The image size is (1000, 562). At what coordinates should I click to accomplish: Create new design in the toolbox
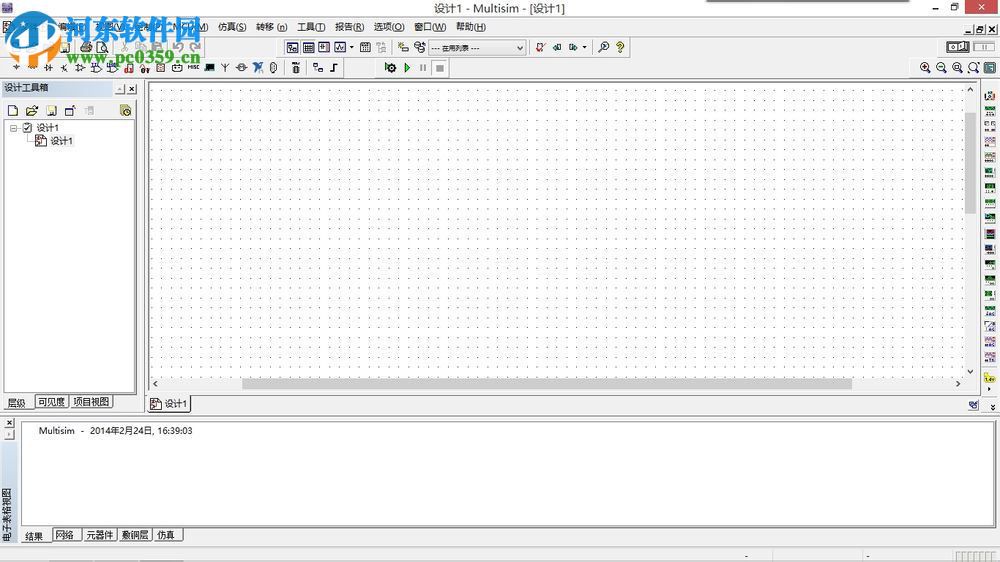(13, 110)
